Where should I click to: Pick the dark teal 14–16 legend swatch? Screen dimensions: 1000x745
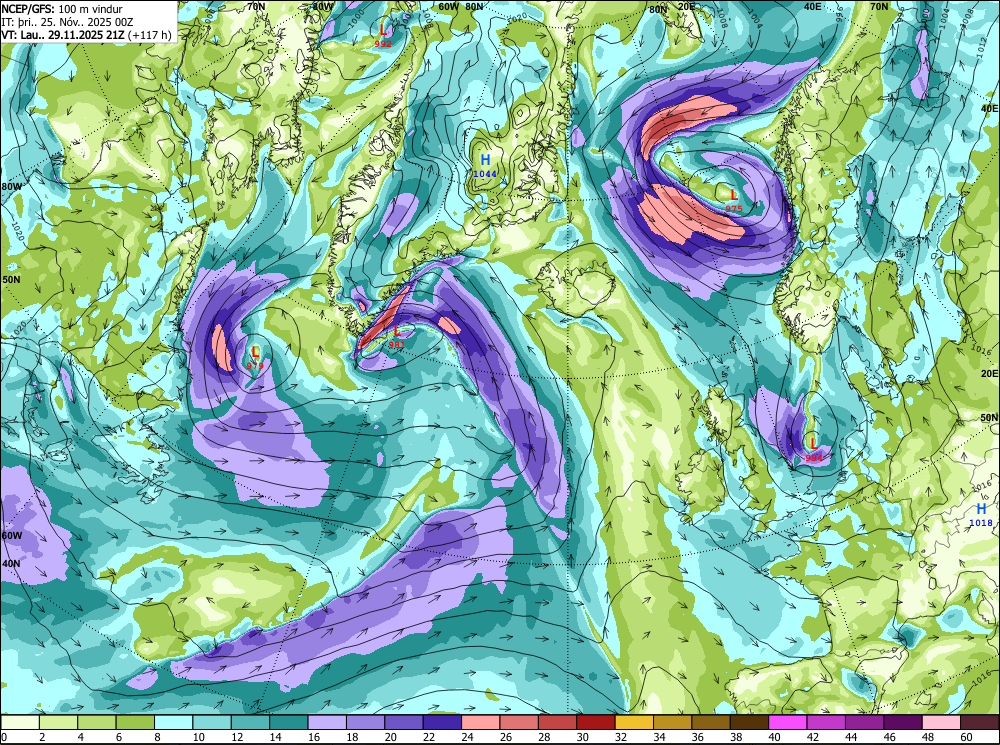pos(288,722)
